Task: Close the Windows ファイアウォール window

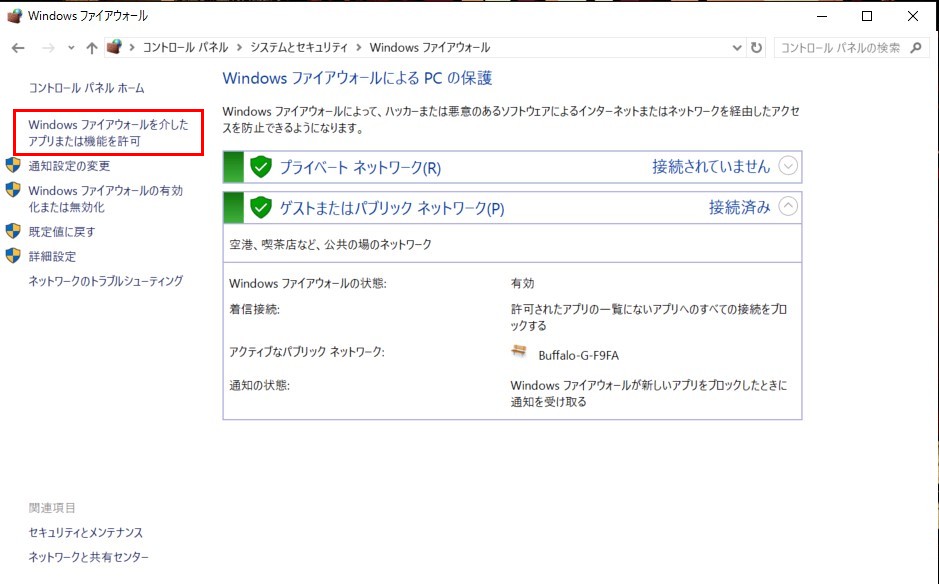Action: [x=913, y=16]
